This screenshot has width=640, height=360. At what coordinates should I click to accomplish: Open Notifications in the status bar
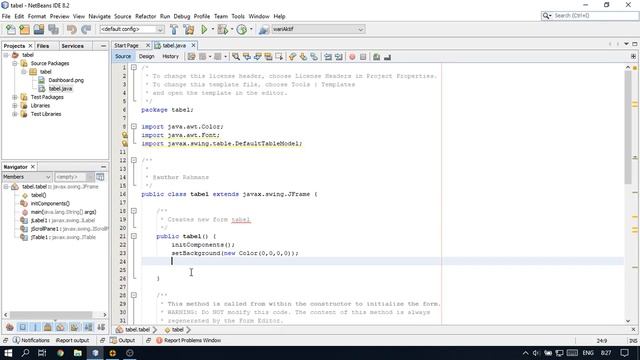pos(31,340)
